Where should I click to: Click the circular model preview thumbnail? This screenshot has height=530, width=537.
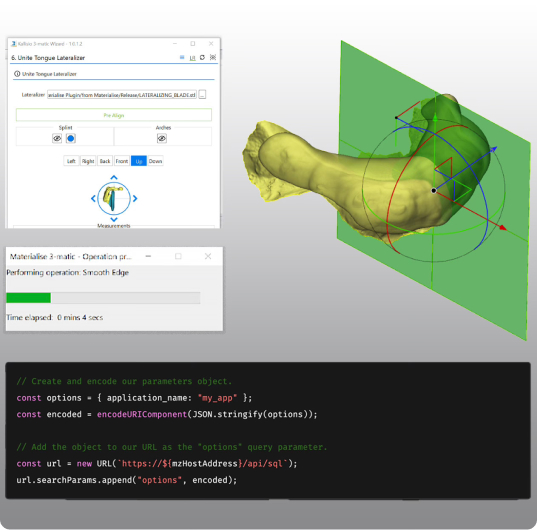pyautogui.click(x=114, y=198)
